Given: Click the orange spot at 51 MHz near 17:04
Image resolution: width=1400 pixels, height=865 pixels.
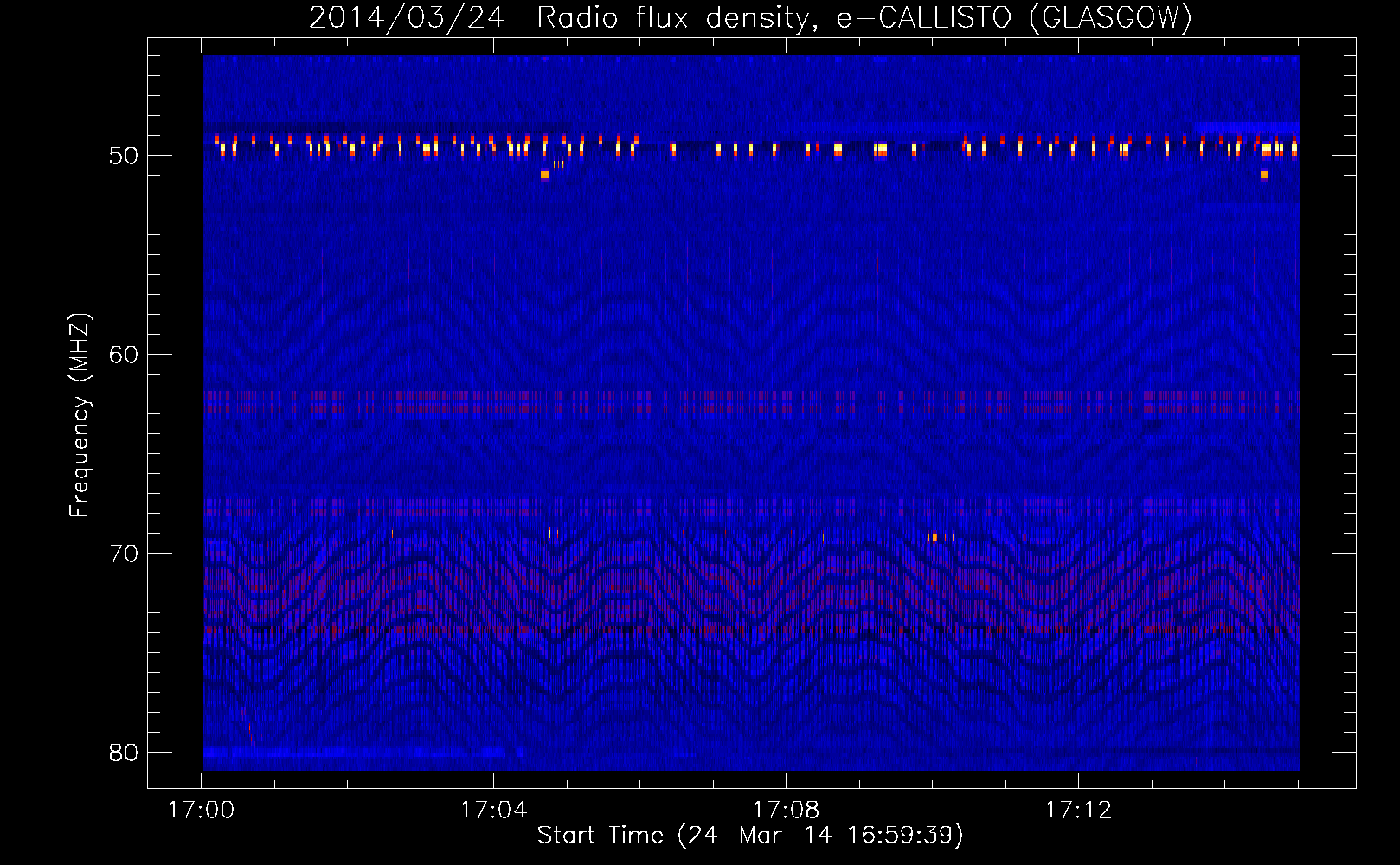Looking at the screenshot, I should point(544,175).
